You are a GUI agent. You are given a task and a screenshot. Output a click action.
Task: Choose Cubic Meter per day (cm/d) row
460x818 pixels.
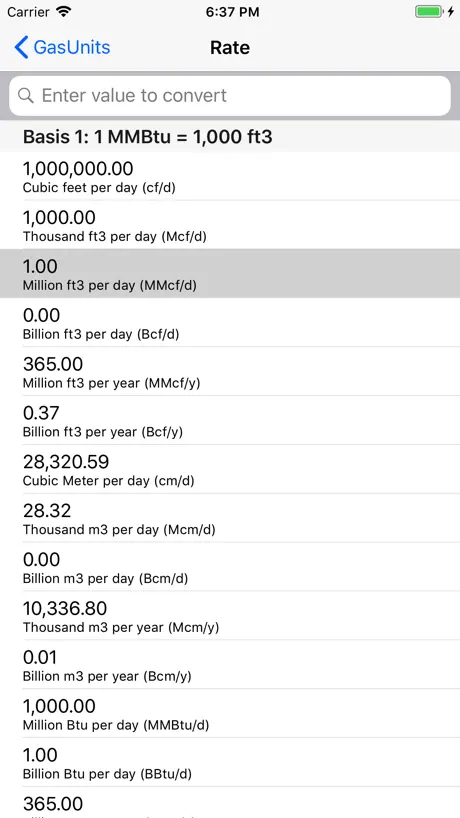coord(230,469)
